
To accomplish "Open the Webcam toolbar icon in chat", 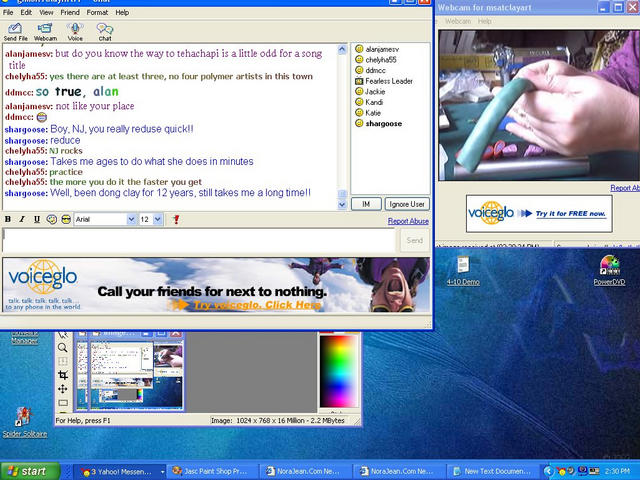I will point(45,32).
